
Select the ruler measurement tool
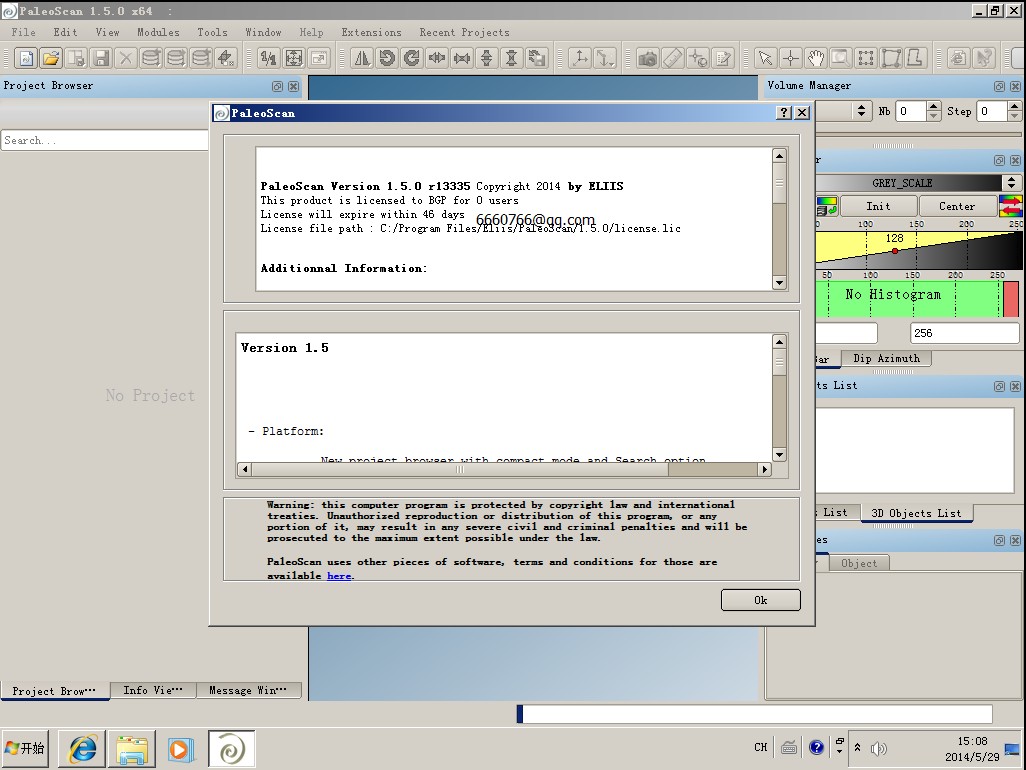click(673, 58)
